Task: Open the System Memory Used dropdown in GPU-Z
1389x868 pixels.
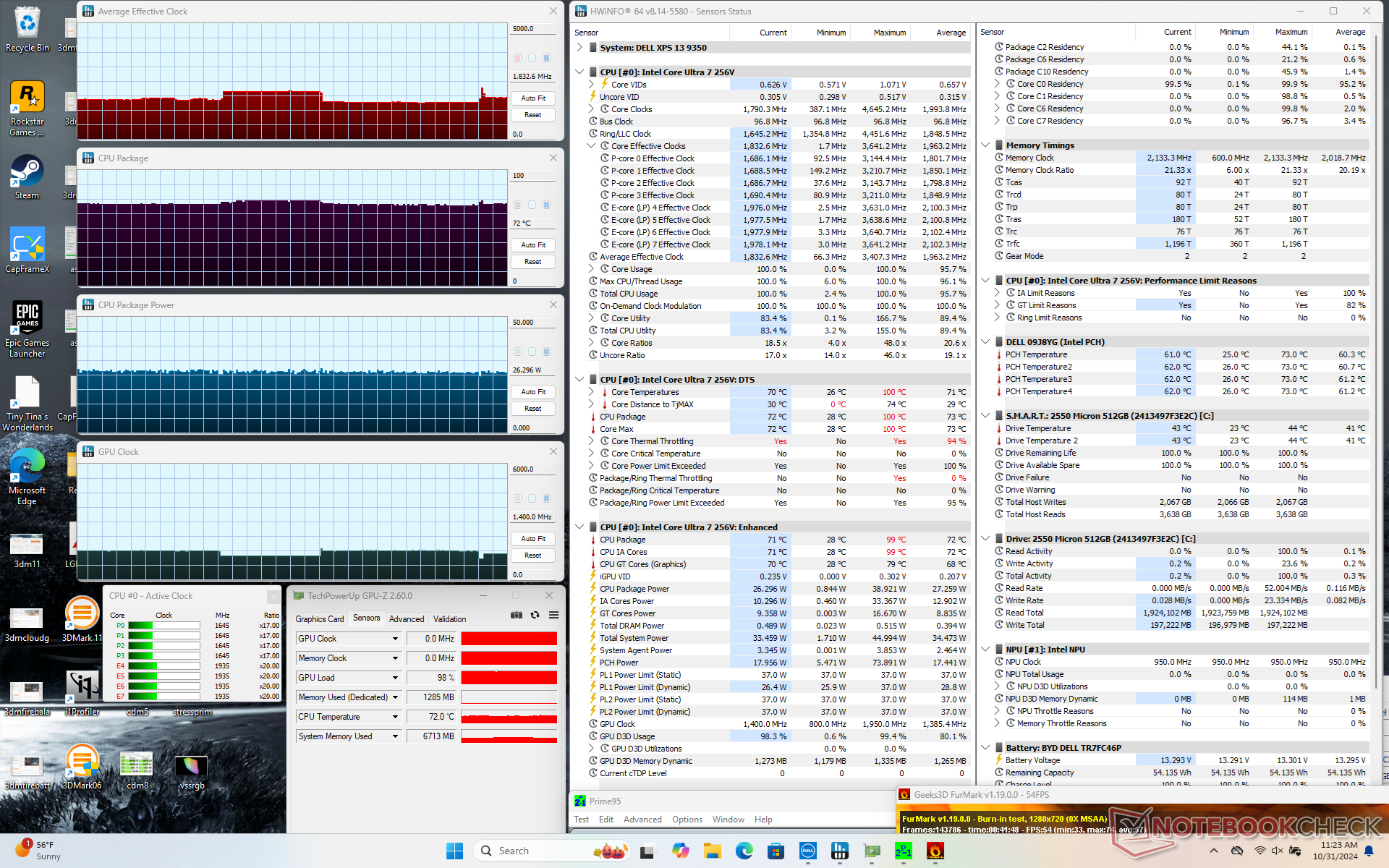Action: pyautogui.click(x=395, y=736)
